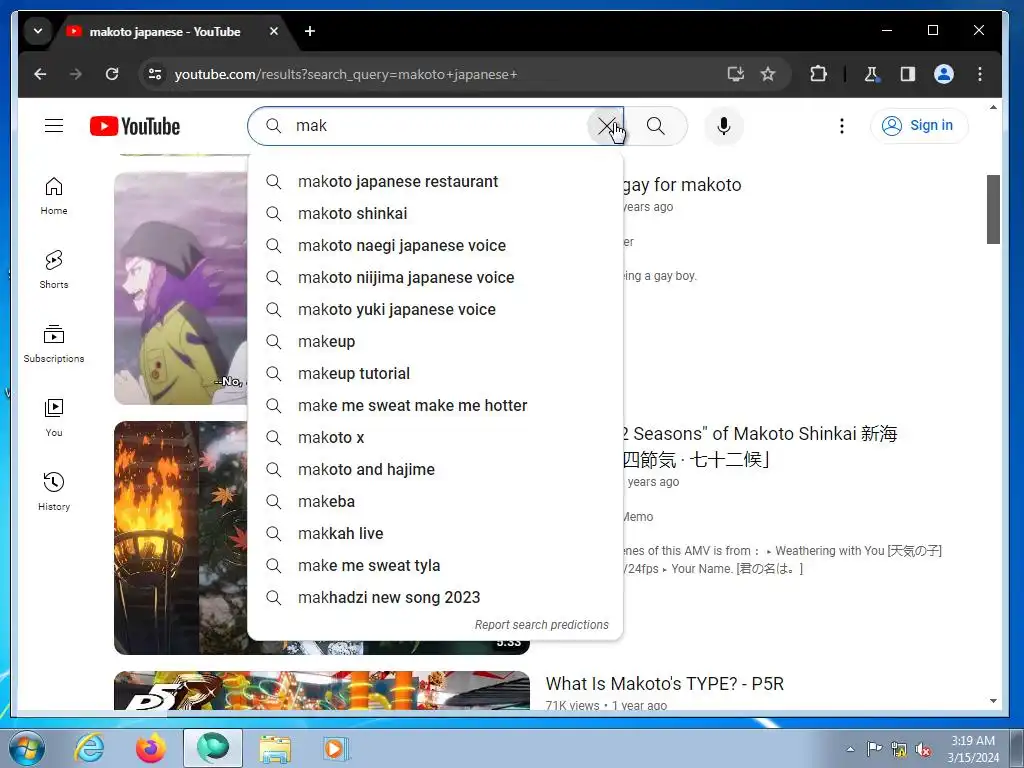The width and height of the screenshot is (1024, 768).
Task: Open the anime character video thumbnail
Action: (x=181, y=288)
